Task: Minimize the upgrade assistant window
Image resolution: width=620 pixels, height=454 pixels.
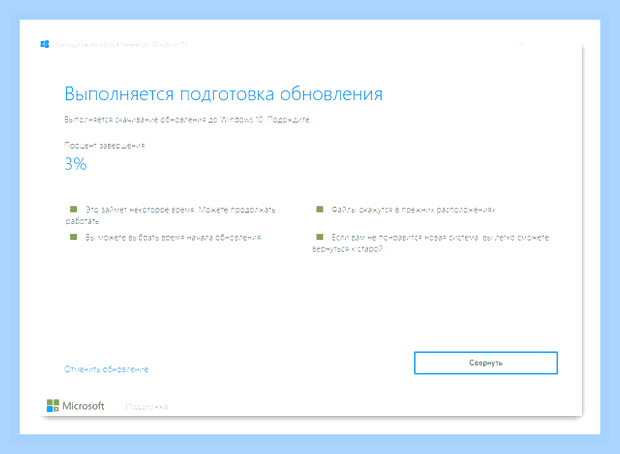Action: 521,44
